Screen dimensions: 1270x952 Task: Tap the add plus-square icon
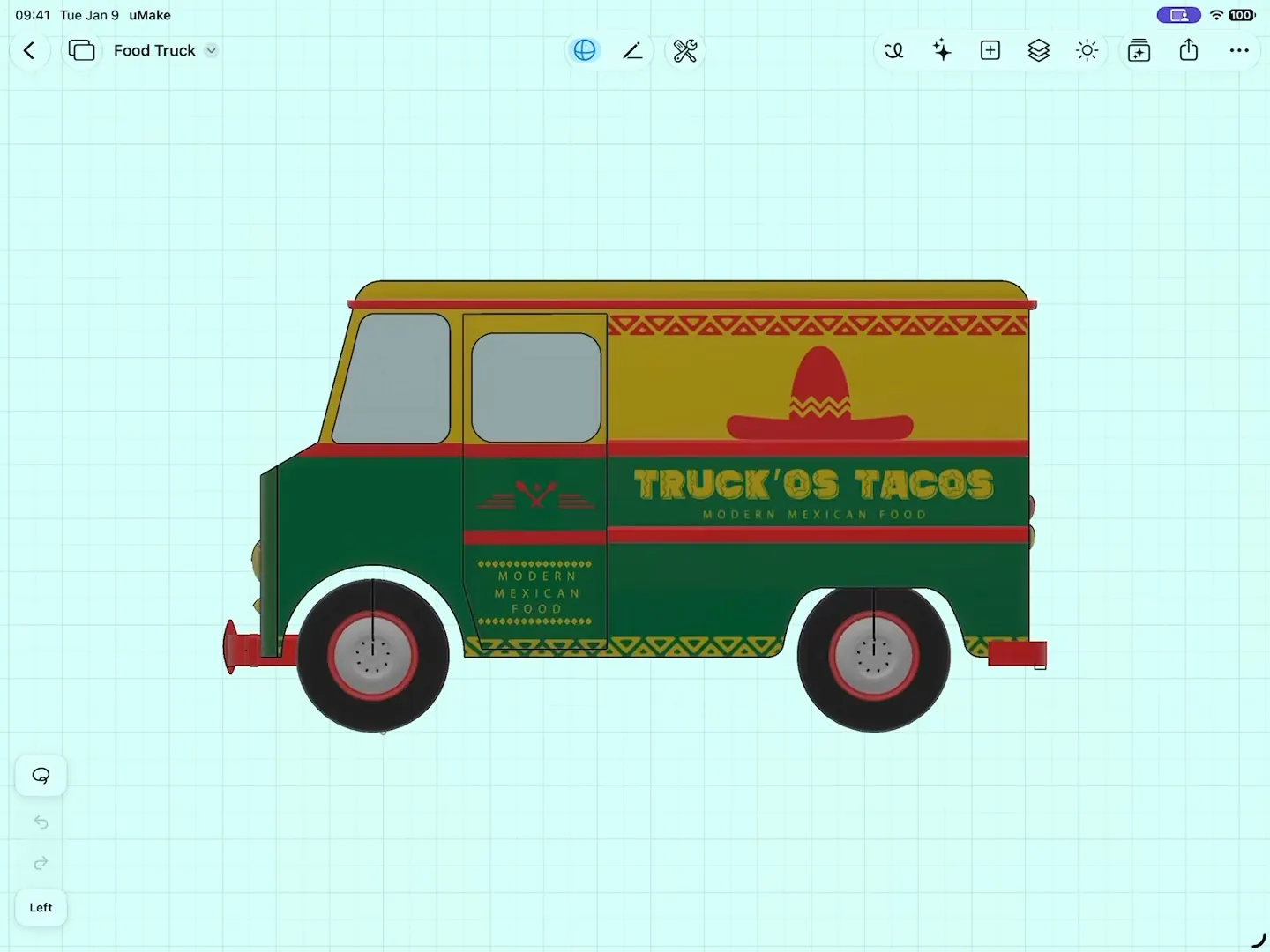point(990,51)
